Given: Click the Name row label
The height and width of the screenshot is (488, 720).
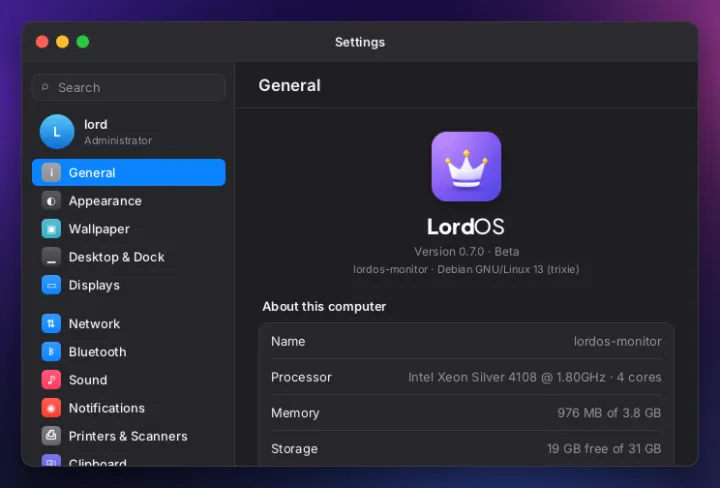Looking at the screenshot, I should 288,342.
